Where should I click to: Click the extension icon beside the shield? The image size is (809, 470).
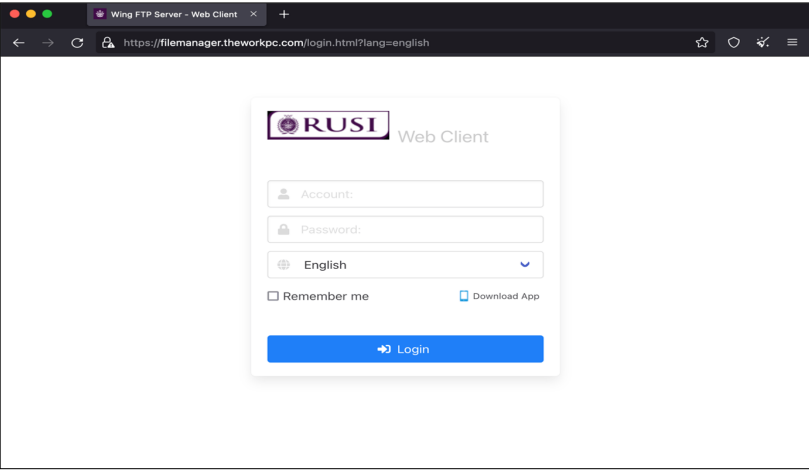pyautogui.click(x=763, y=43)
